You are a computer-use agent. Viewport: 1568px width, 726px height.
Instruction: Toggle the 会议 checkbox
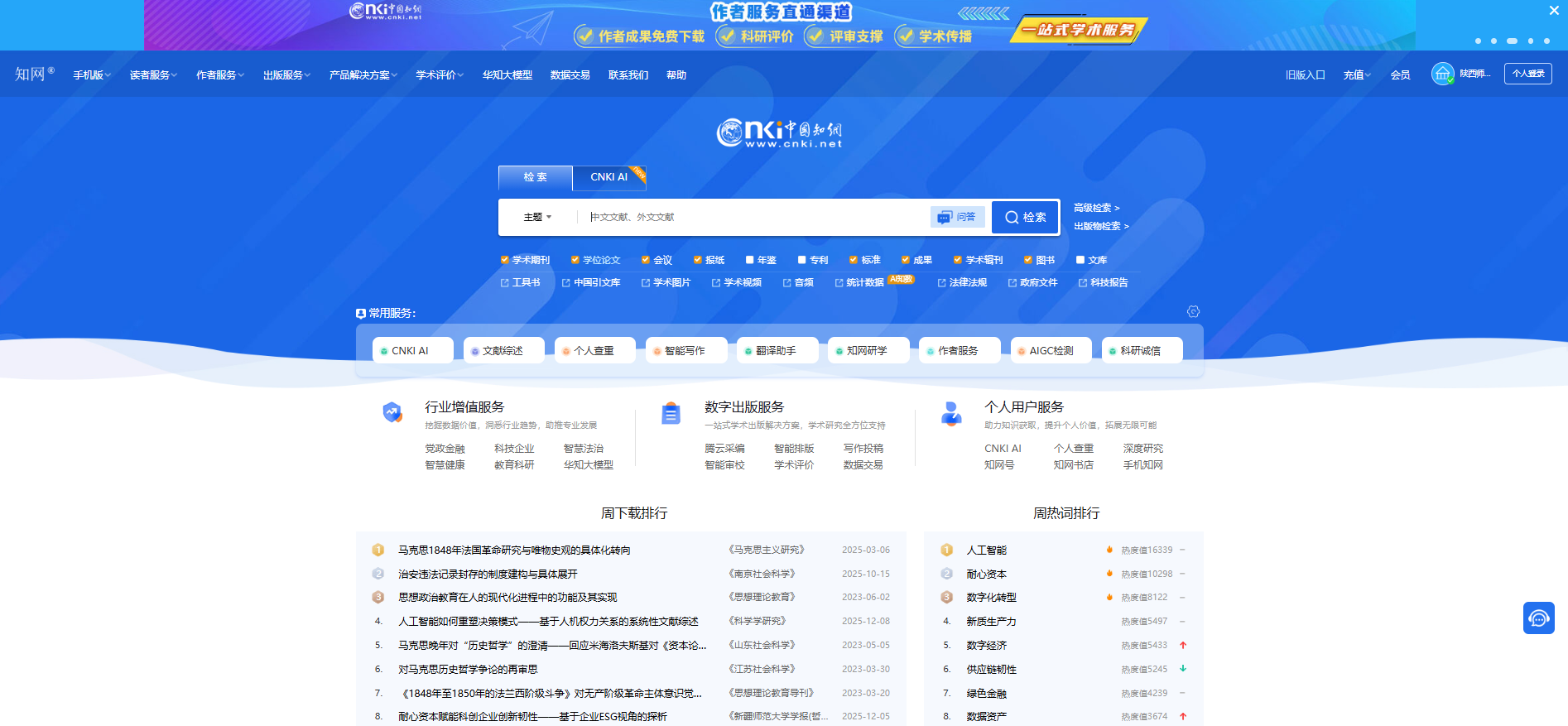point(646,260)
